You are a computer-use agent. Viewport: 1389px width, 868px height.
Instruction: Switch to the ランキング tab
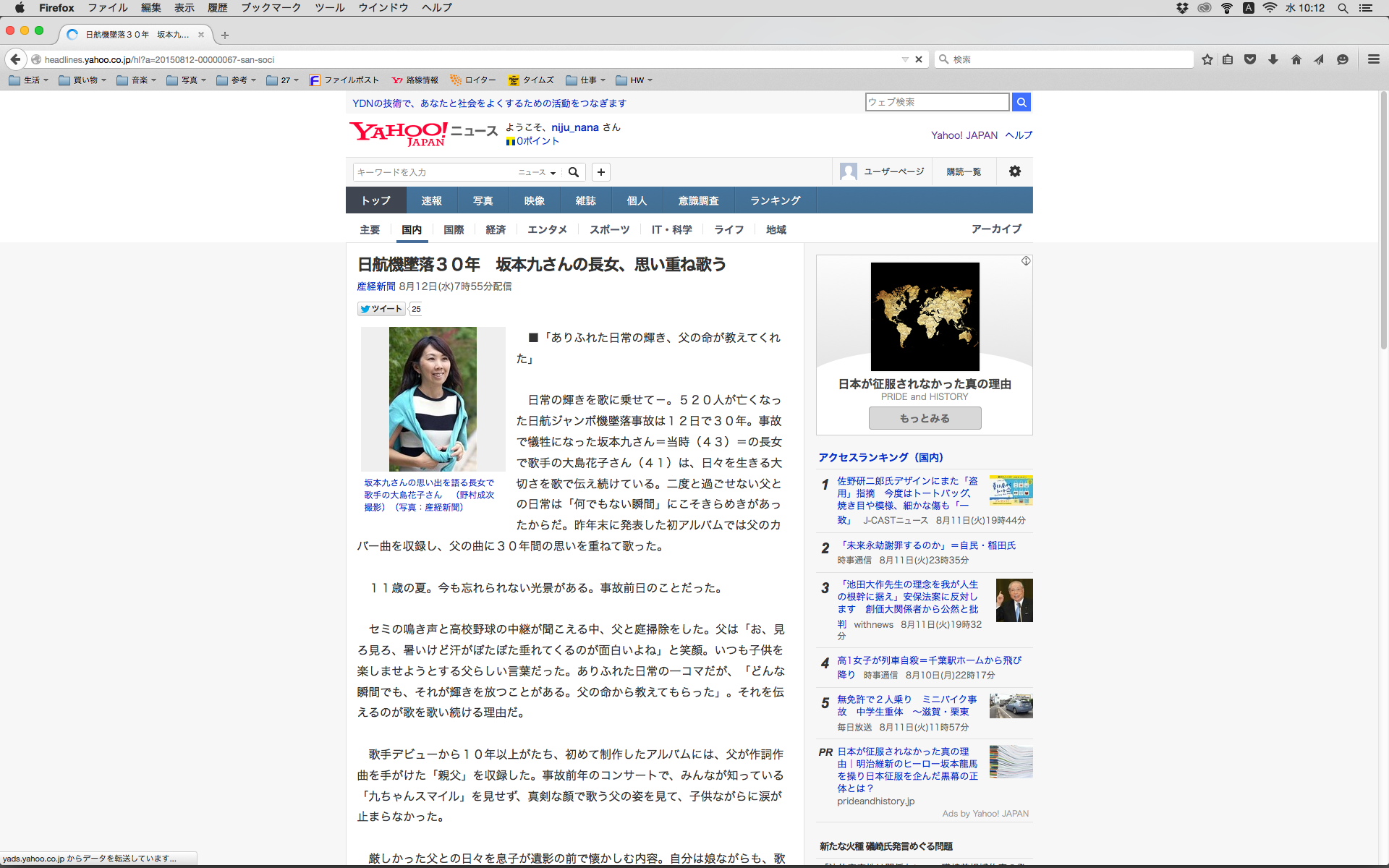tap(775, 200)
